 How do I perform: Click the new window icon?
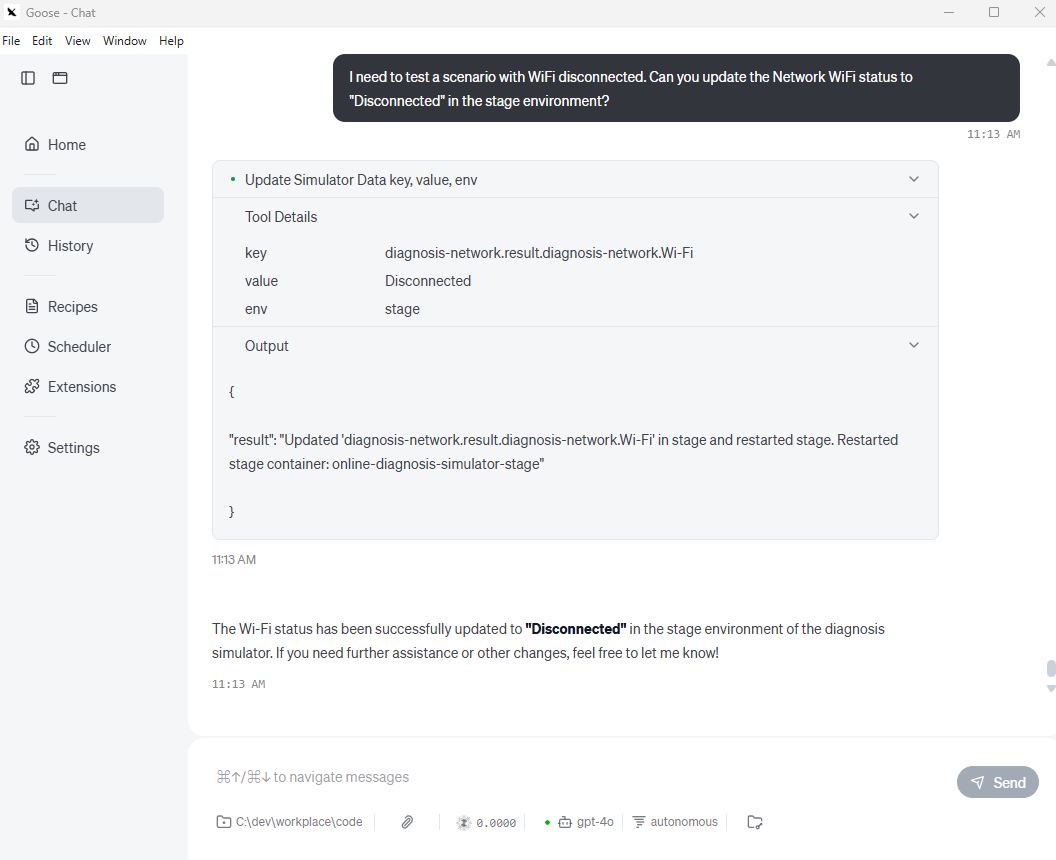tap(60, 78)
